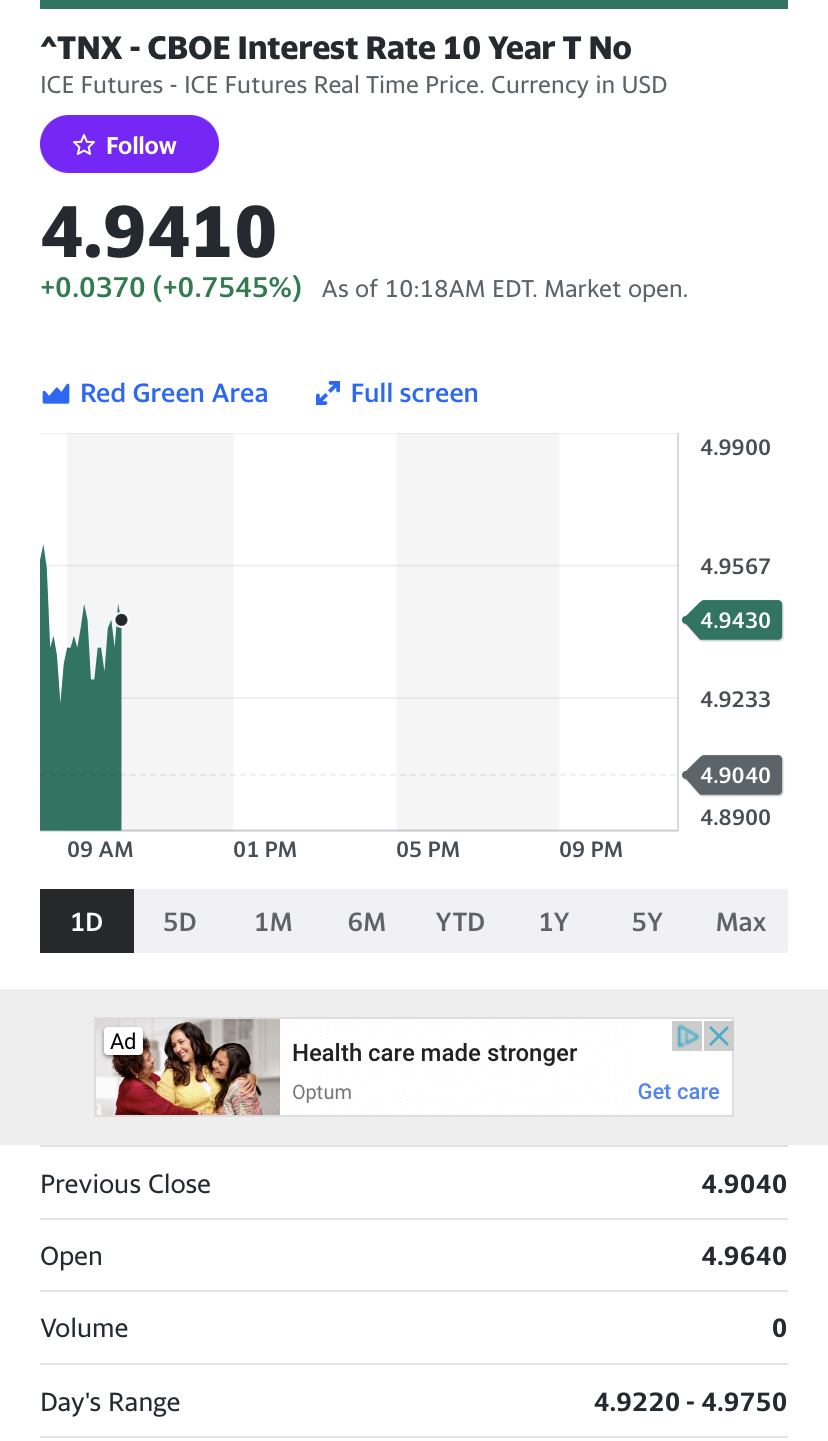Follow the ^TNX ticker

(x=129, y=145)
